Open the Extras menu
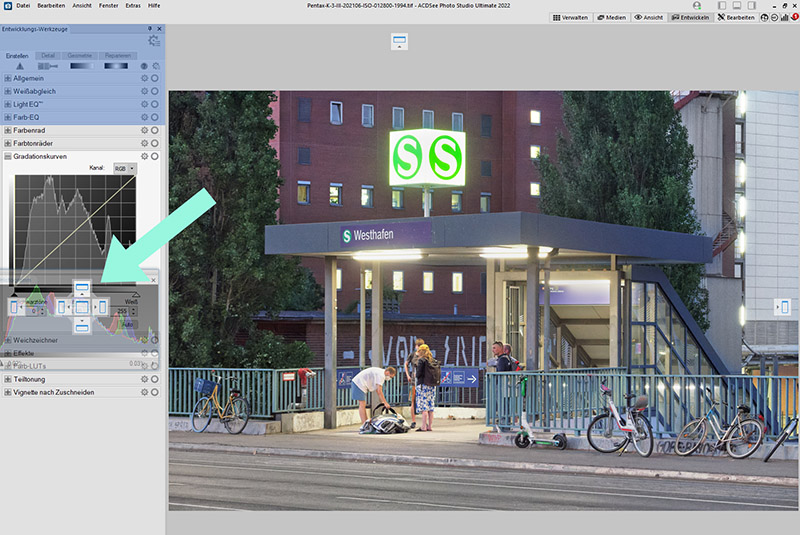Viewport: 800px width, 535px height. 133,6
